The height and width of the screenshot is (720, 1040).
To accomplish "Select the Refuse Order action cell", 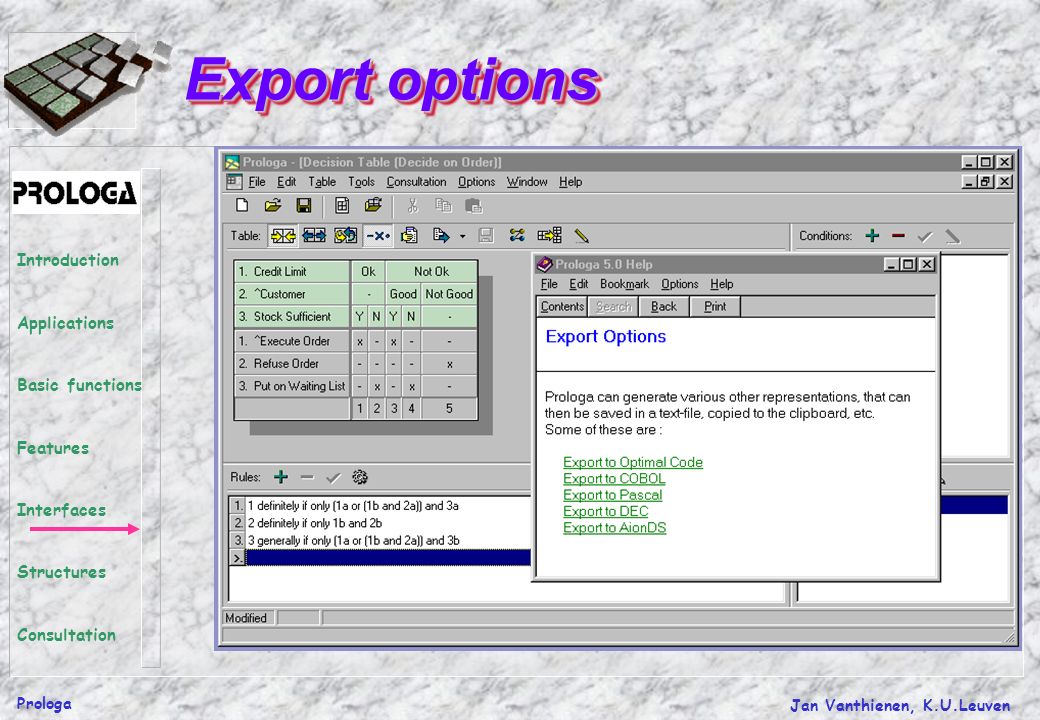I will tap(292, 363).
